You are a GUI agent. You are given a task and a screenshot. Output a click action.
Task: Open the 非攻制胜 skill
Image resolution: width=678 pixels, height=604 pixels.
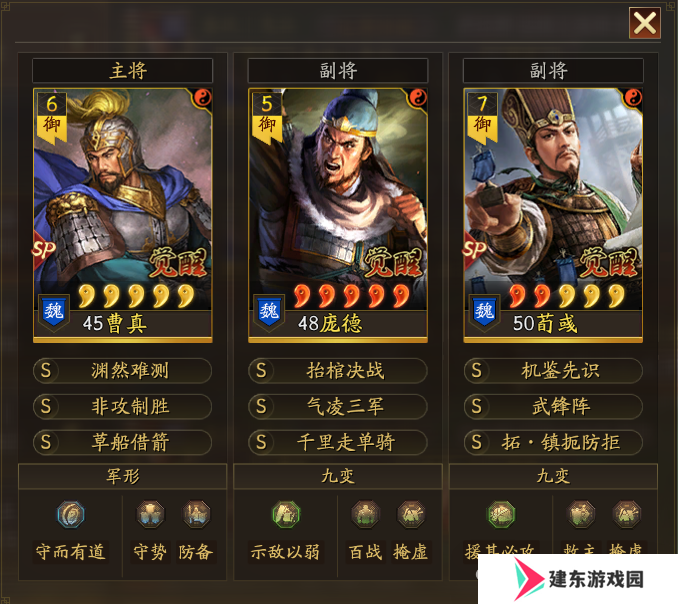coord(122,406)
